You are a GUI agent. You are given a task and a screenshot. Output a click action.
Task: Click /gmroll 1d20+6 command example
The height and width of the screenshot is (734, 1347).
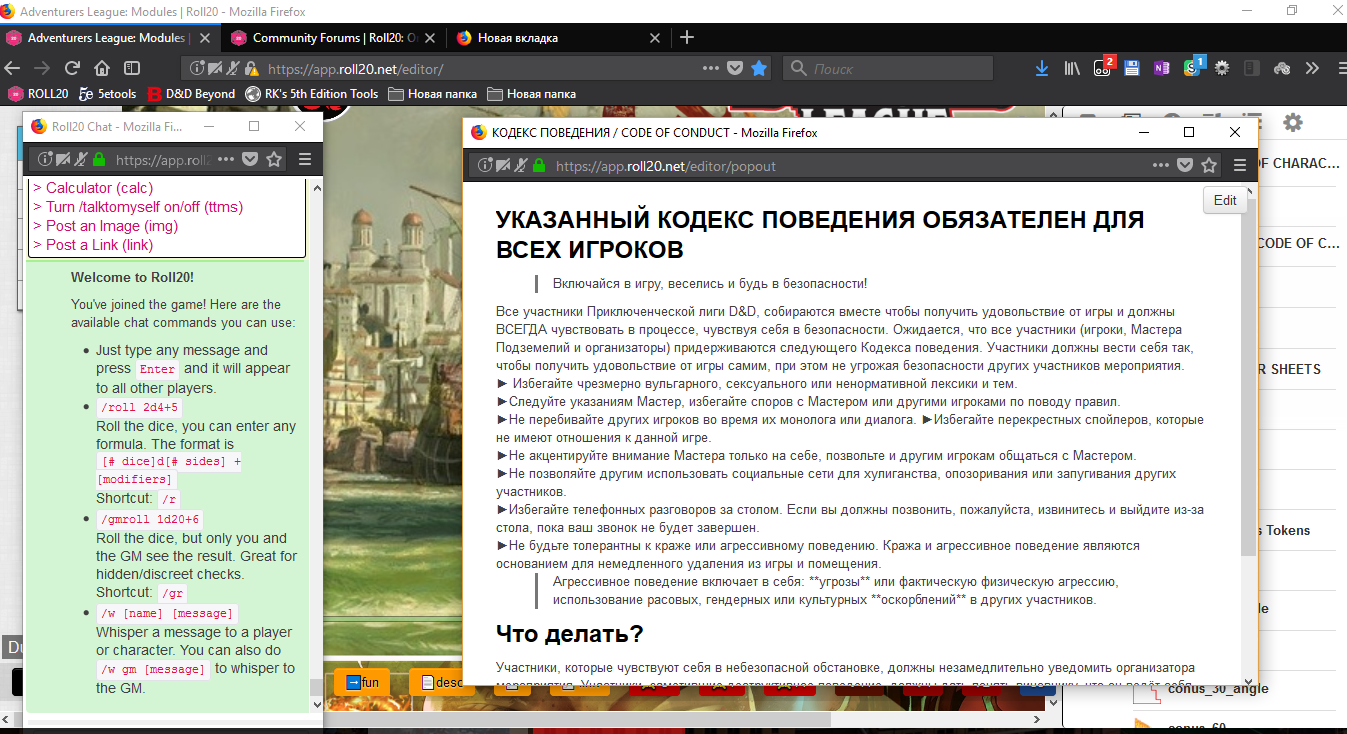tap(150, 519)
